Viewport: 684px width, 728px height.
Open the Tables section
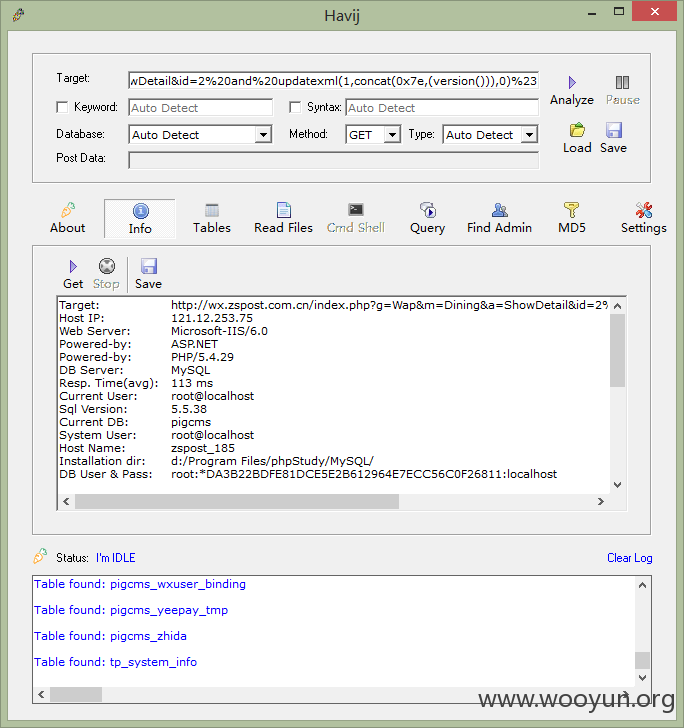click(x=212, y=218)
